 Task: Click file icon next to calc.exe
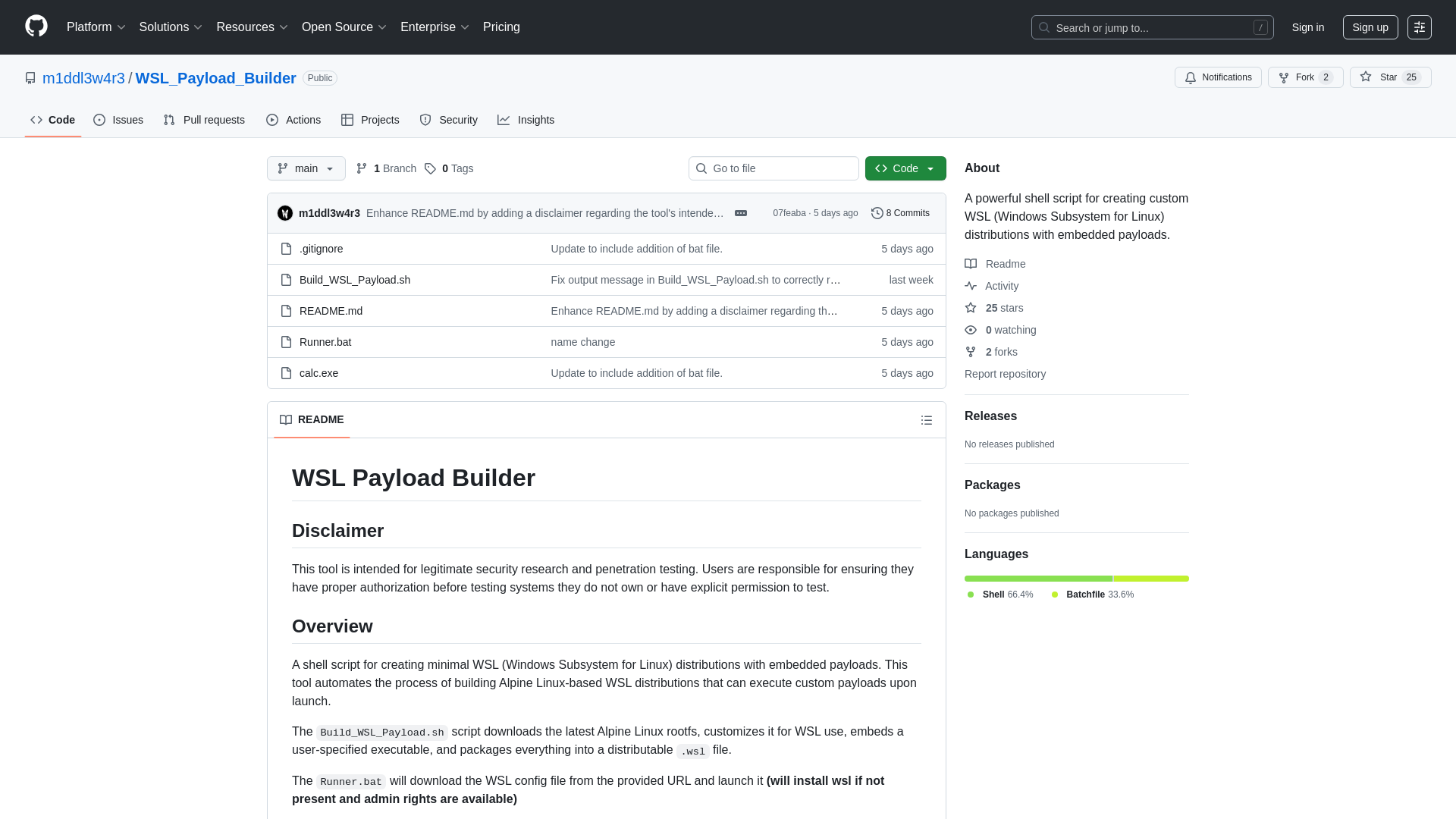tap(286, 373)
